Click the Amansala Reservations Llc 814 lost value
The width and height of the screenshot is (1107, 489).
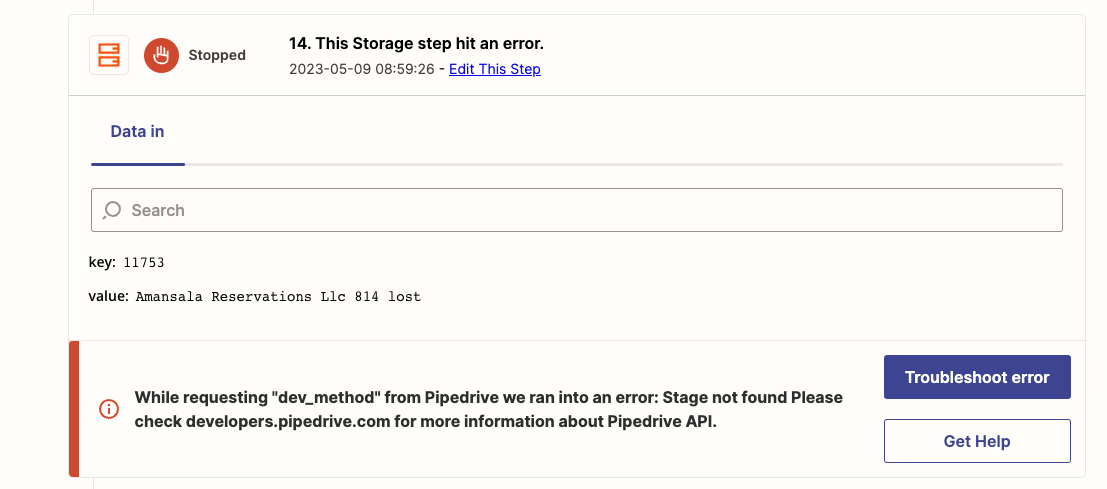point(278,297)
